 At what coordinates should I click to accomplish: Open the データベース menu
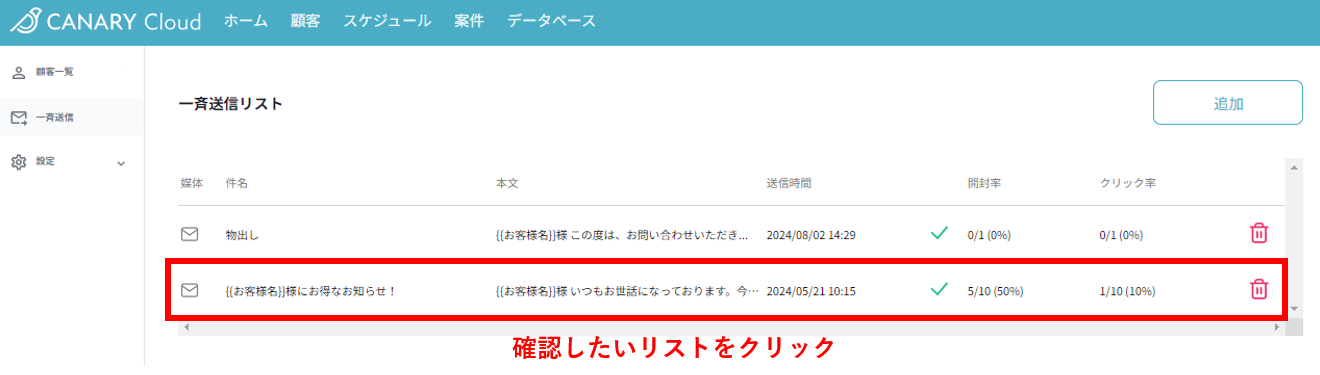(x=551, y=21)
